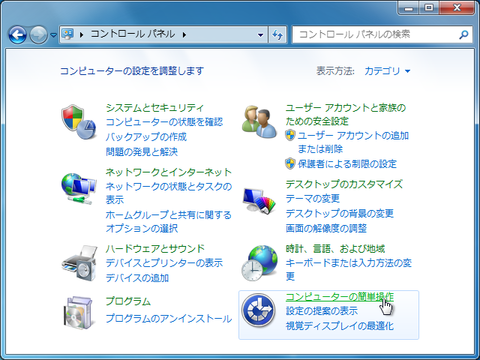The width and height of the screenshot is (480, 360).
Task: Expand the address bar history dropdown
Action: pyautogui.click(x=261, y=34)
